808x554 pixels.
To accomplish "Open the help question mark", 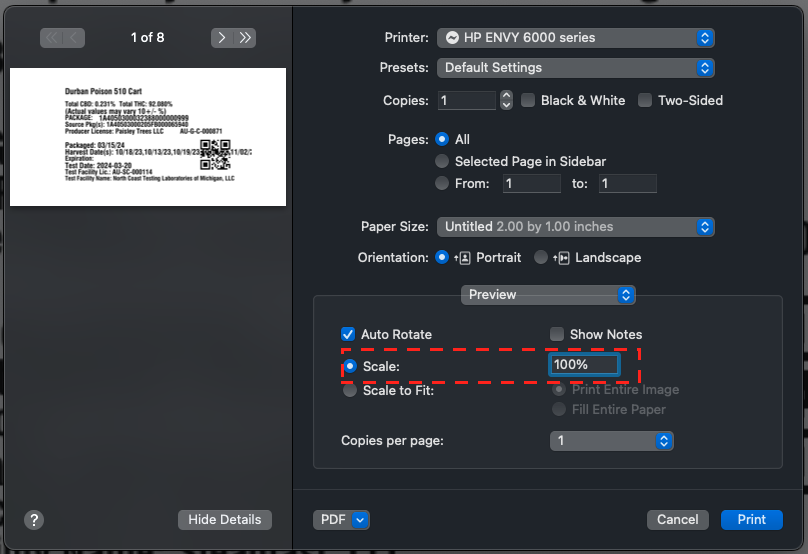I will (x=34, y=520).
